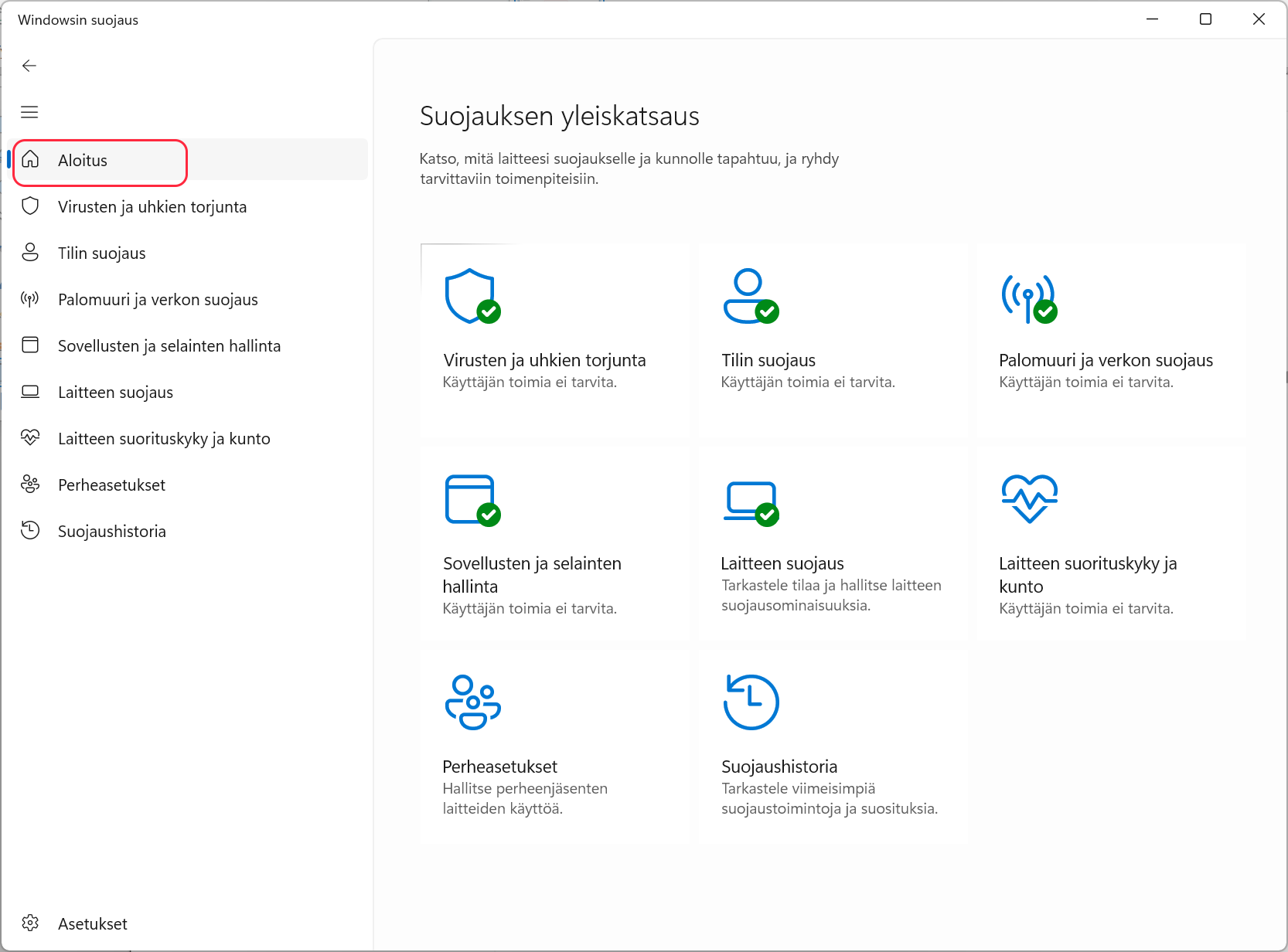This screenshot has width=1288, height=952.
Task: Open the Perheasetukset tile in overview
Action: pyautogui.click(x=499, y=767)
